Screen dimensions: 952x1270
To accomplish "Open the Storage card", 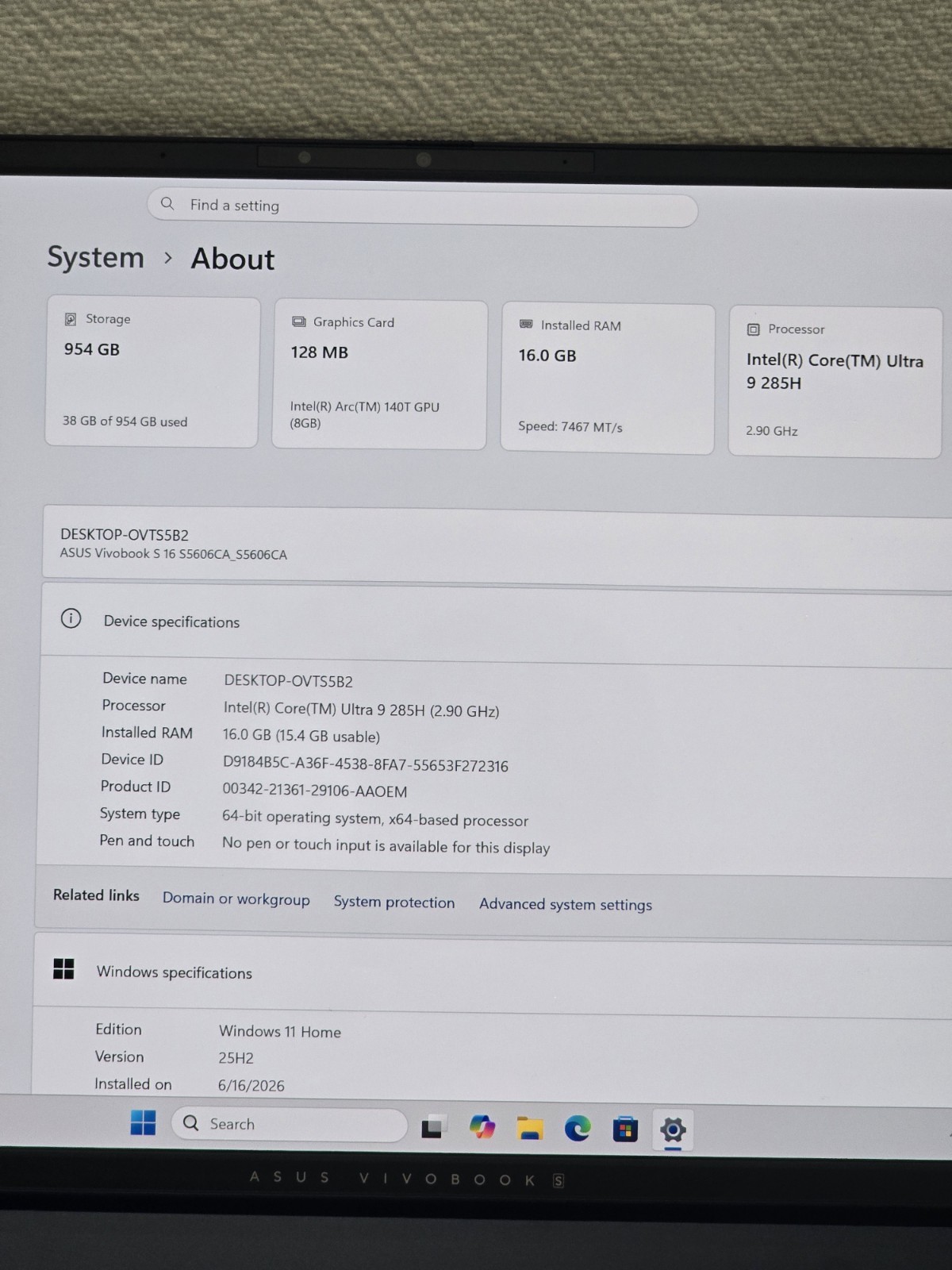I will coord(152,371).
